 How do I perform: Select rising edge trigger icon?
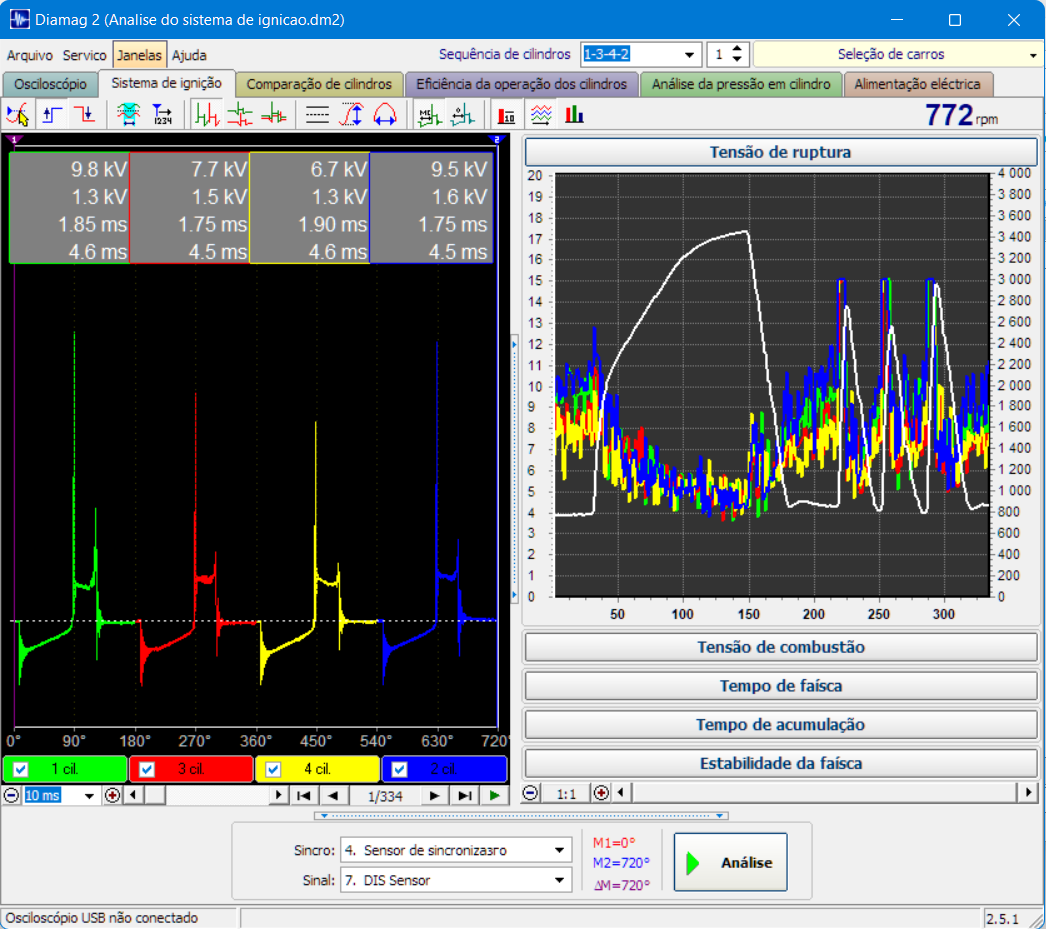click(53, 115)
